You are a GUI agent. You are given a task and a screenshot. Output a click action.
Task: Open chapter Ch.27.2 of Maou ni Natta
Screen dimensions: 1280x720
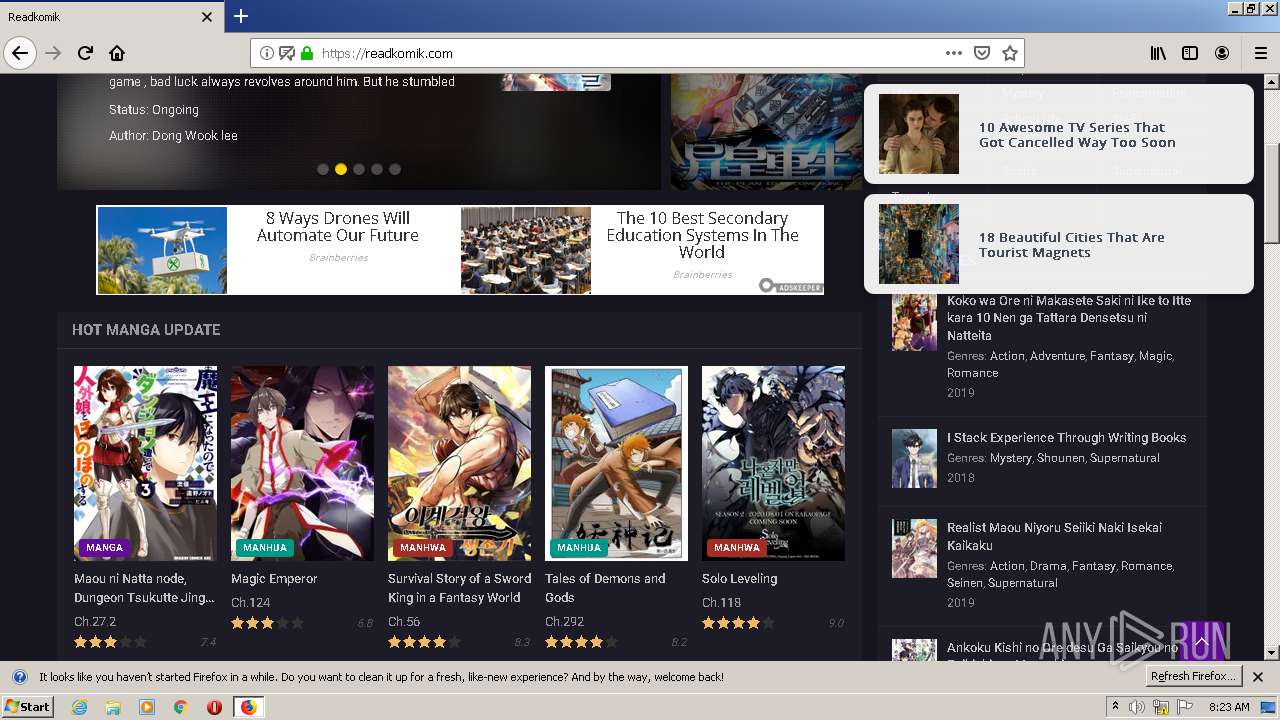[95, 622]
